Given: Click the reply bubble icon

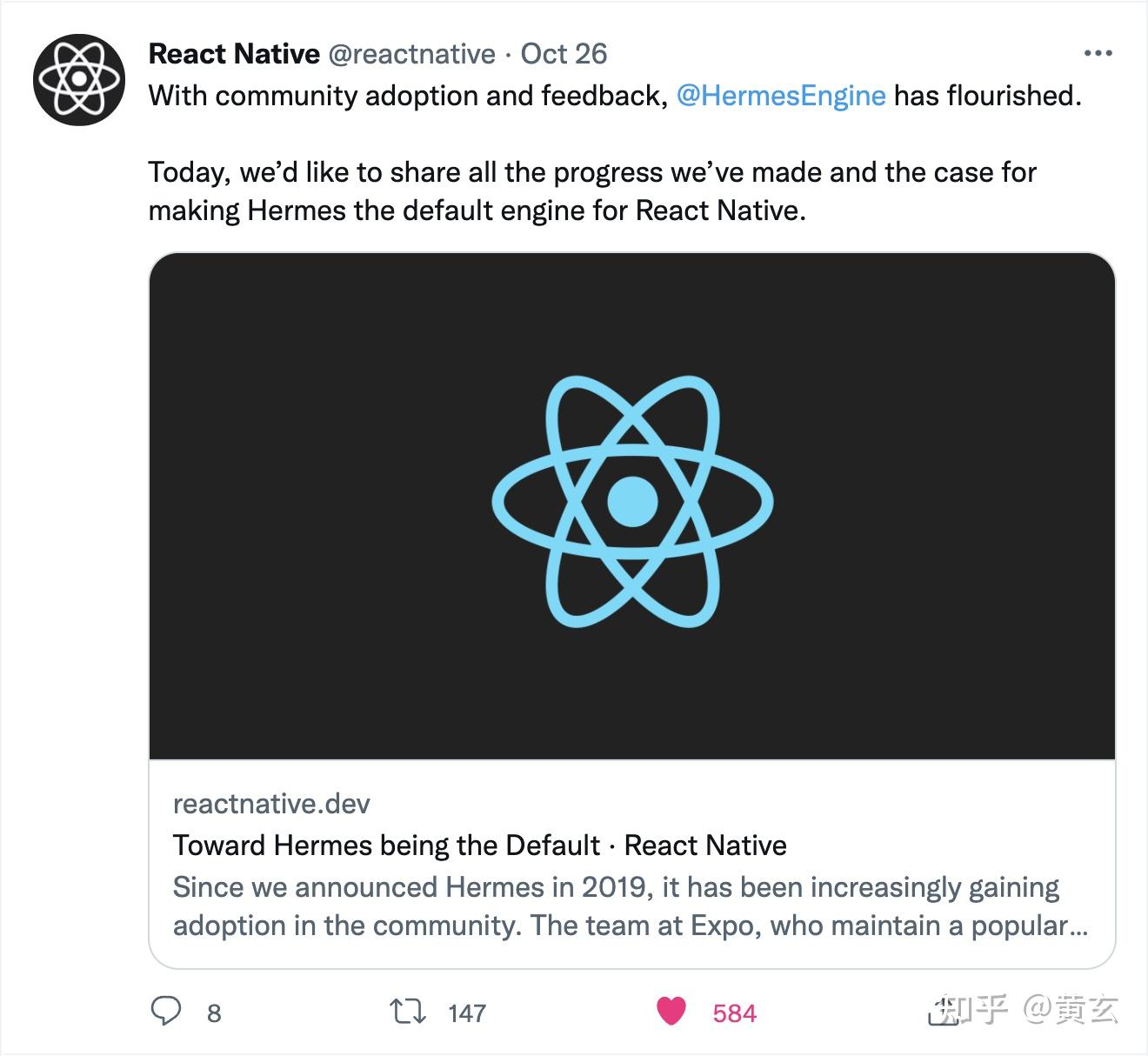Looking at the screenshot, I should coord(170,1012).
